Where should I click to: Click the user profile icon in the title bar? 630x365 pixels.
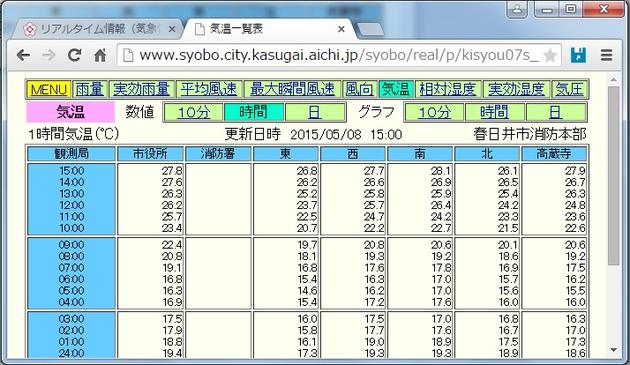[517, 9]
